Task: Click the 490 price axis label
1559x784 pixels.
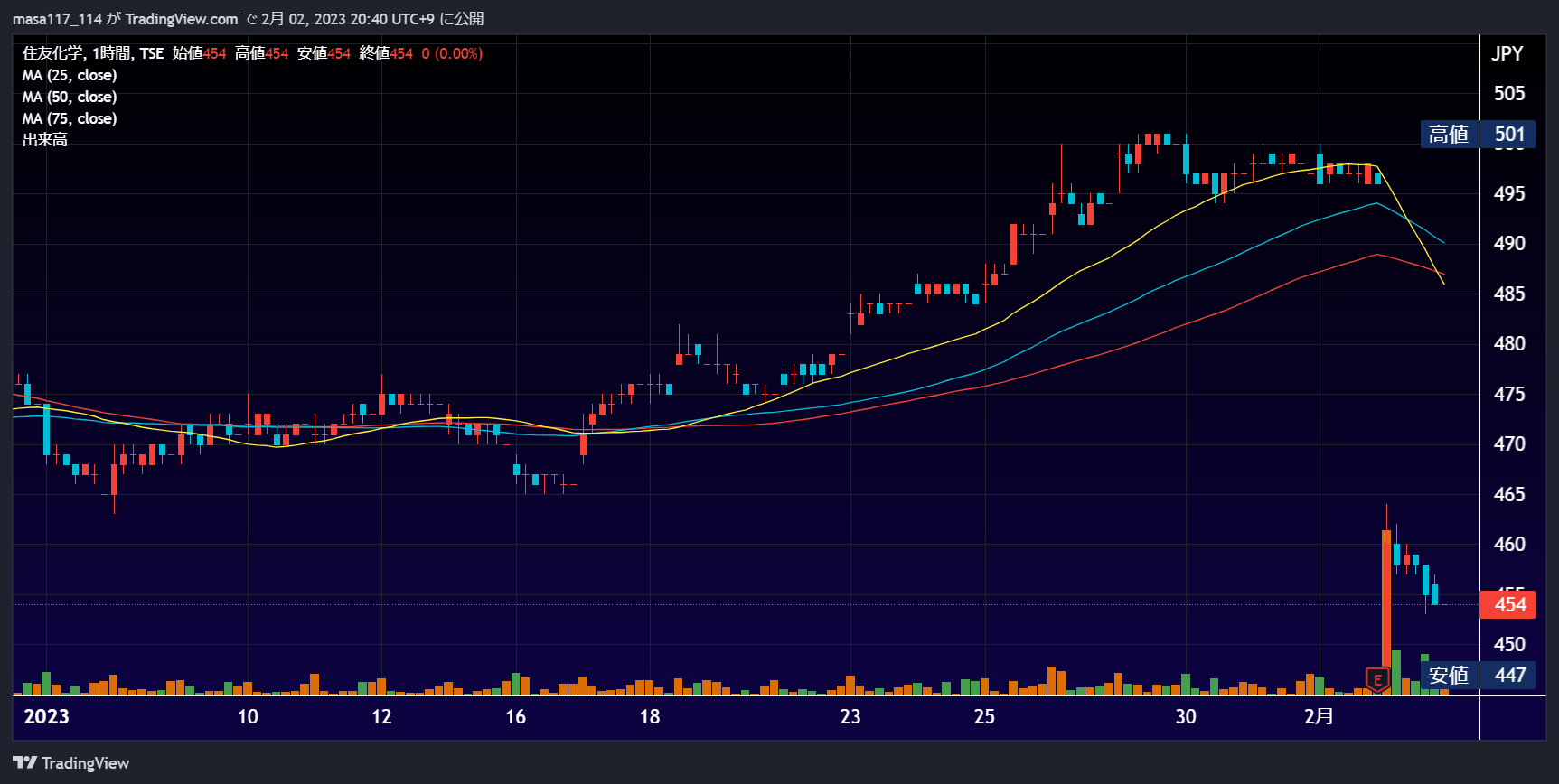Action: 1508,243
